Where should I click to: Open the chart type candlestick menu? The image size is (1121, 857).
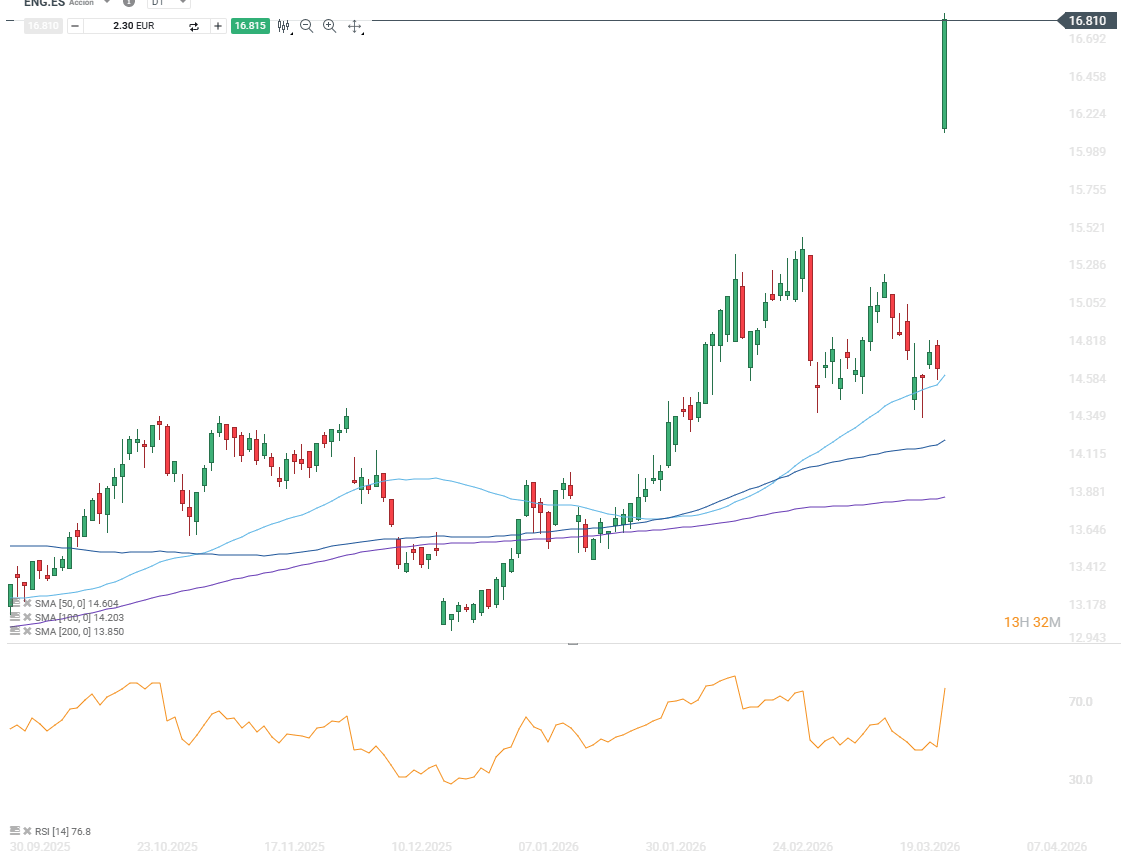pos(284,26)
